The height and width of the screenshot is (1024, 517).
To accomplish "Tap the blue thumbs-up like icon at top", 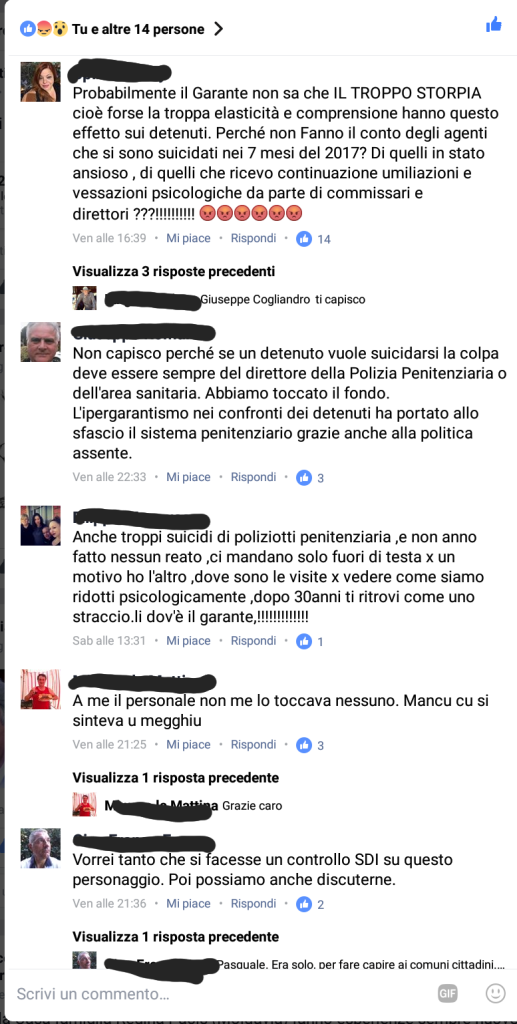I will pos(494,25).
